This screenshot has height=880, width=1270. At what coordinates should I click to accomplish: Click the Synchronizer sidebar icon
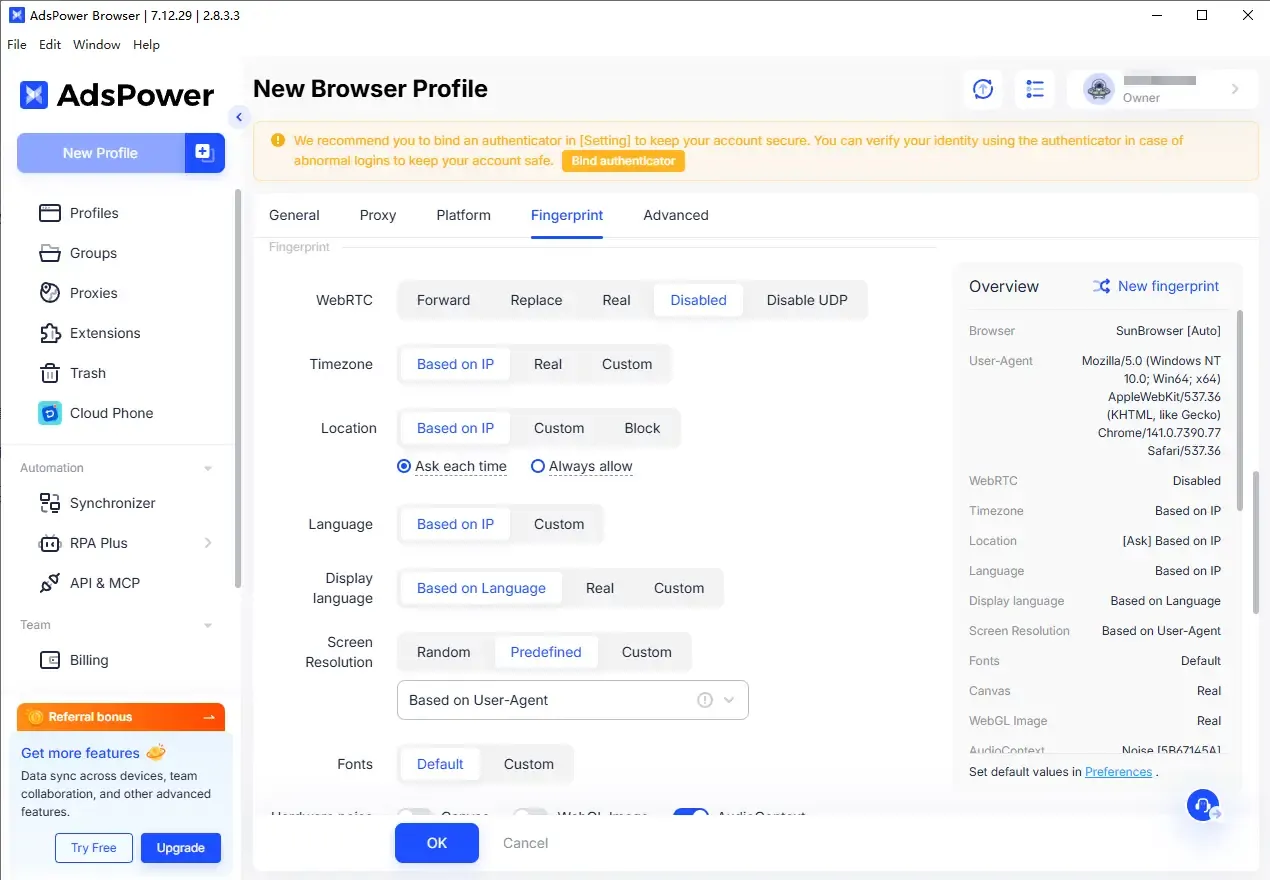coord(50,503)
